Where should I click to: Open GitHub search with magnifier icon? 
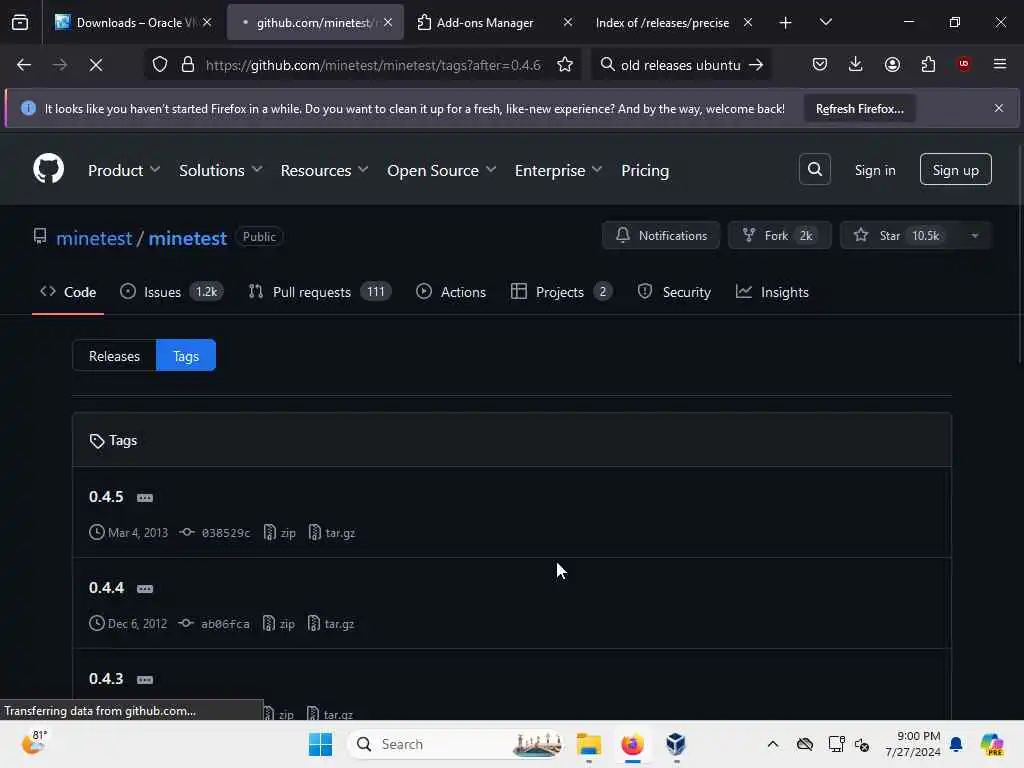tap(814, 169)
